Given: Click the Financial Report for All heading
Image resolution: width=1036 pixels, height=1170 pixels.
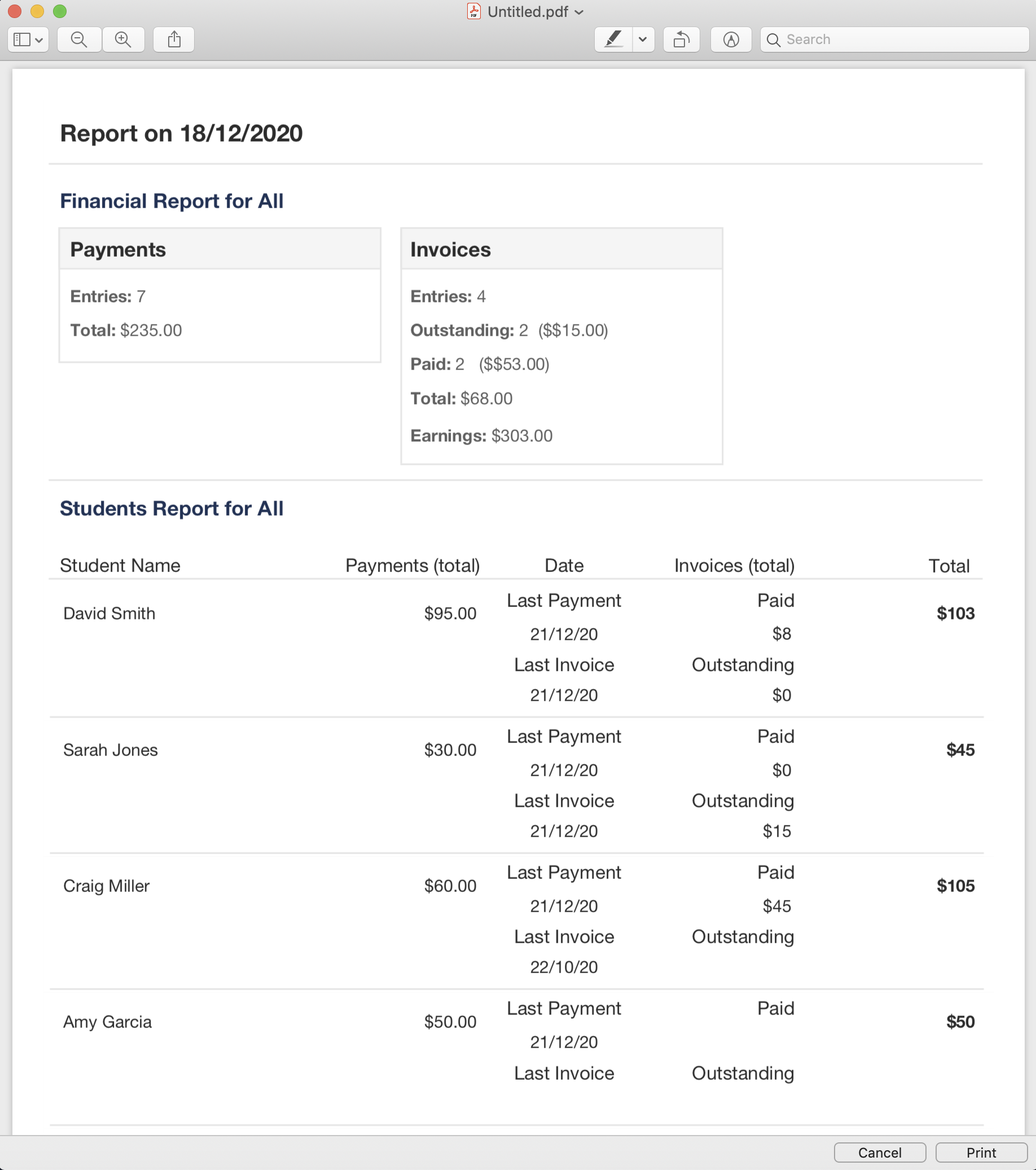Looking at the screenshot, I should click(172, 201).
